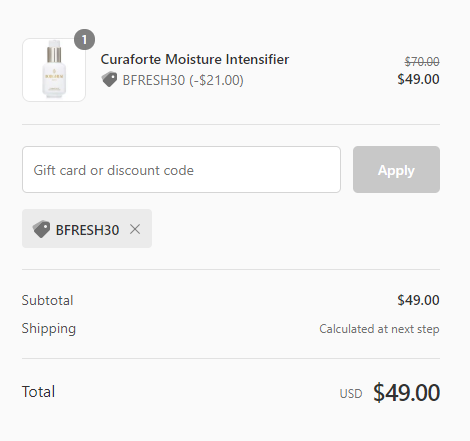Click the discounted $49.00 item price
The height and width of the screenshot is (441, 470).
pos(418,79)
